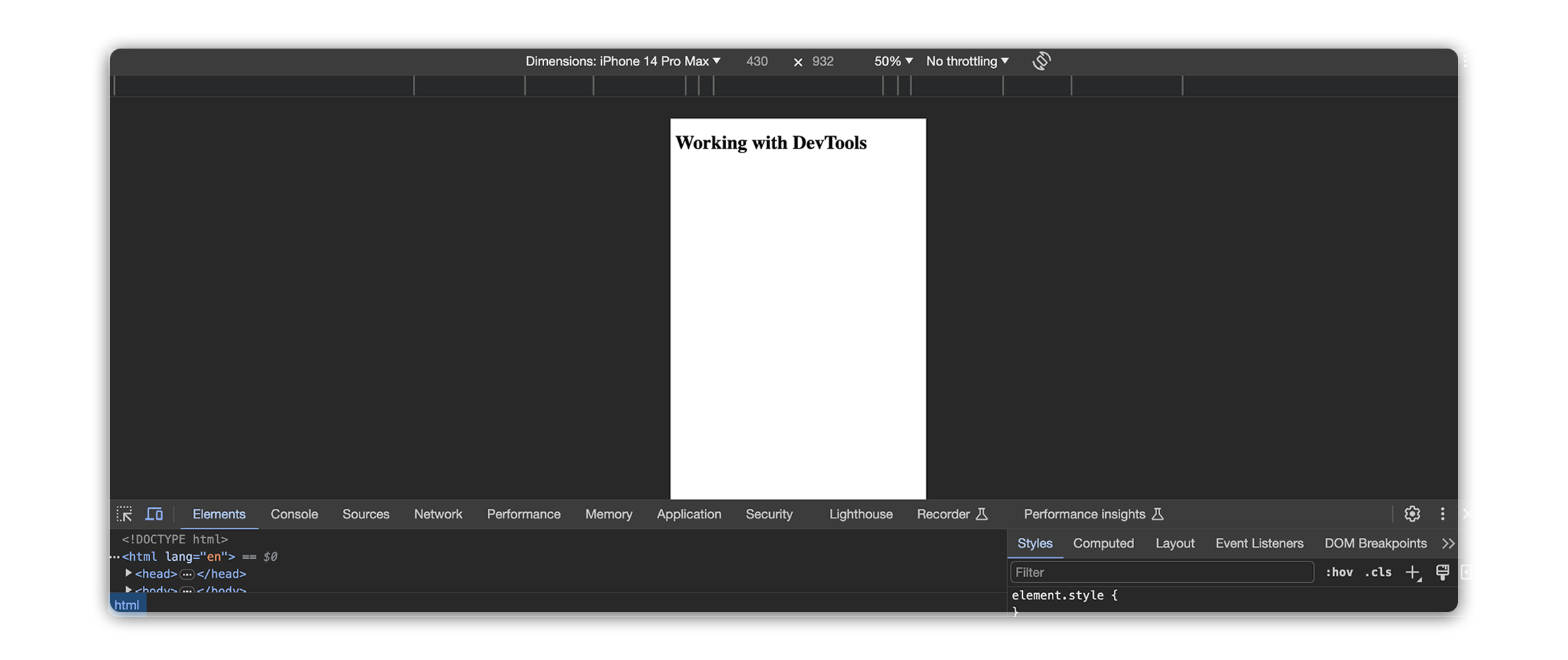Expand the head element in DOM tree
This screenshot has width=1568, height=660.
128,574
